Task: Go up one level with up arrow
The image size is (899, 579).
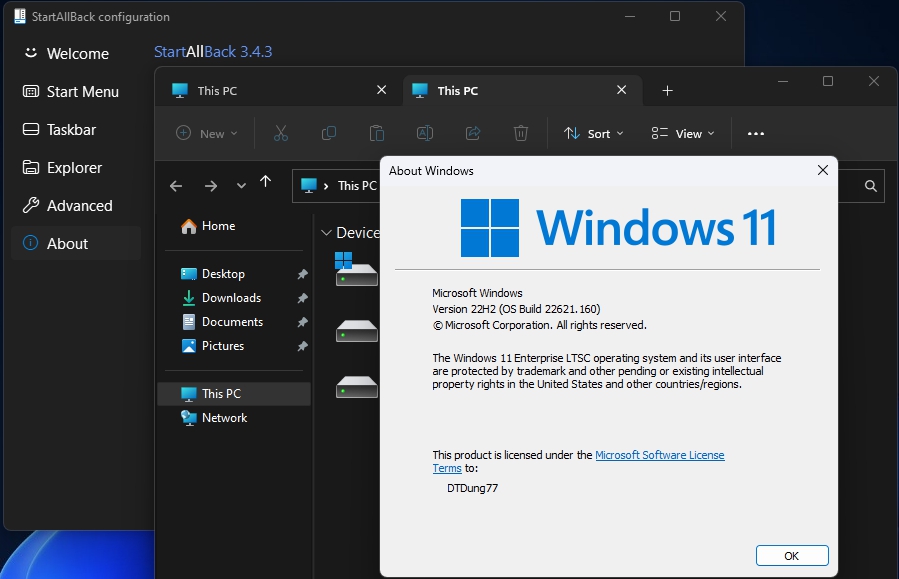Action: (x=265, y=182)
